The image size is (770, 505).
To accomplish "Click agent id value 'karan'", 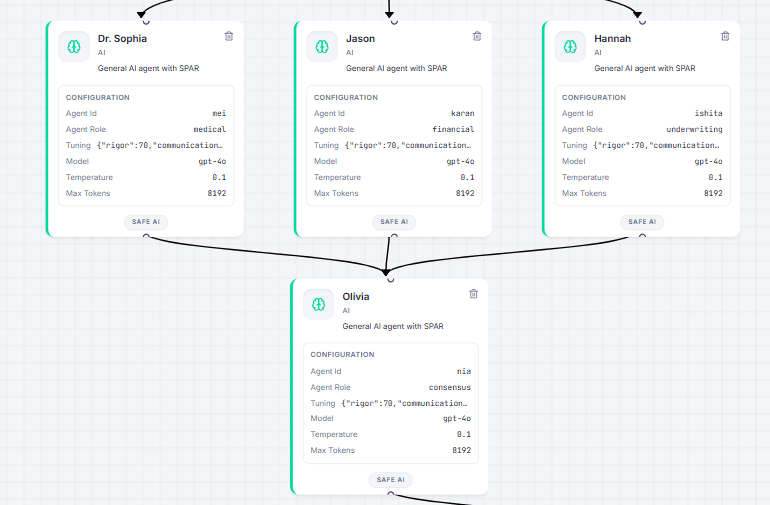I will point(463,113).
